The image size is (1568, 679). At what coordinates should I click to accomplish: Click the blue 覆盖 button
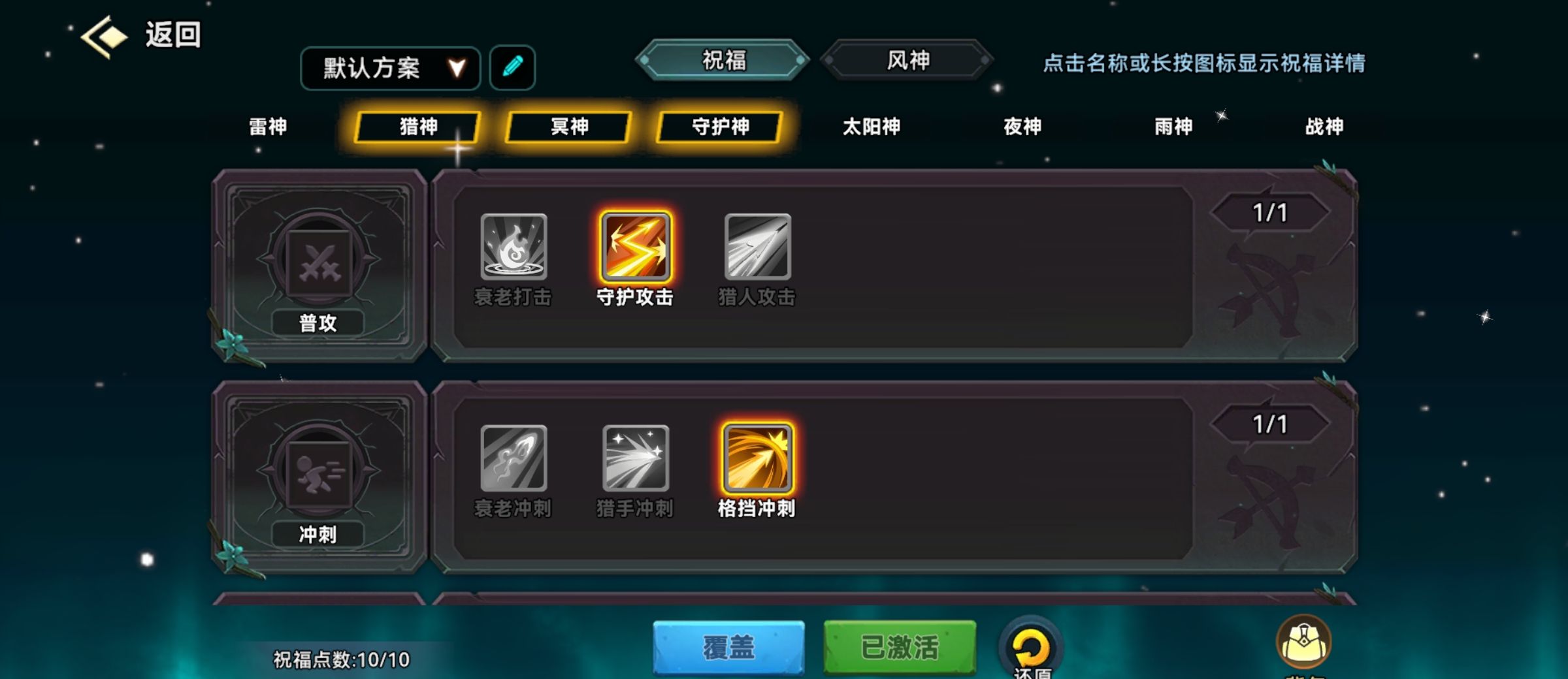click(728, 647)
